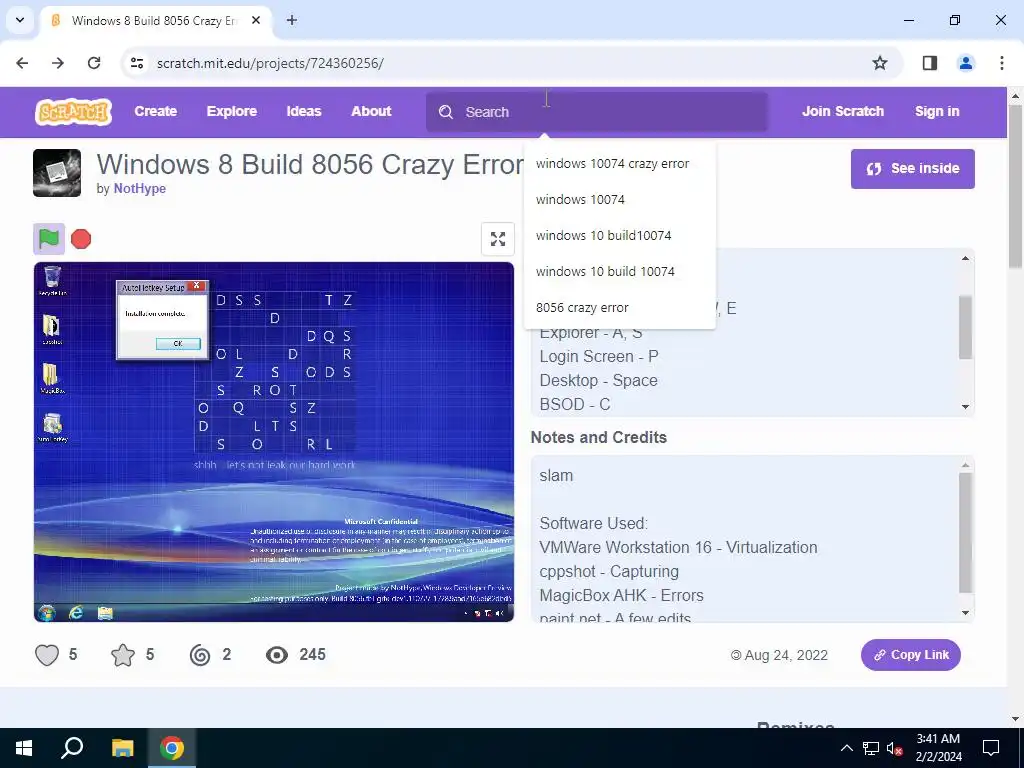Click the remix spiral icon
The height and width of the screenshot is (768, 1024).
[x=200, y=655]
